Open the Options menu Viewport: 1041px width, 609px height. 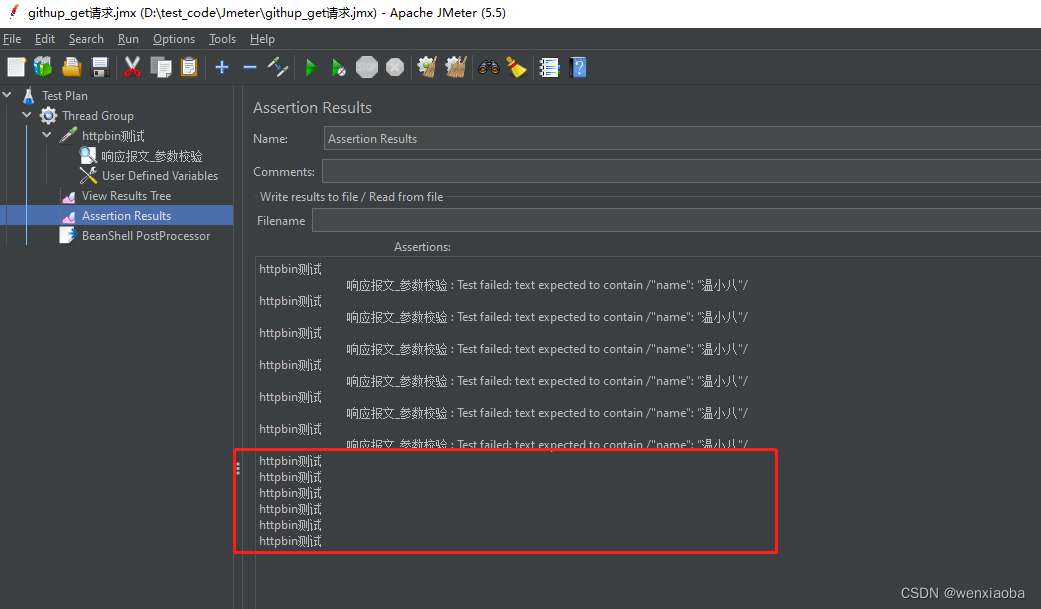(x=173, y=39)
